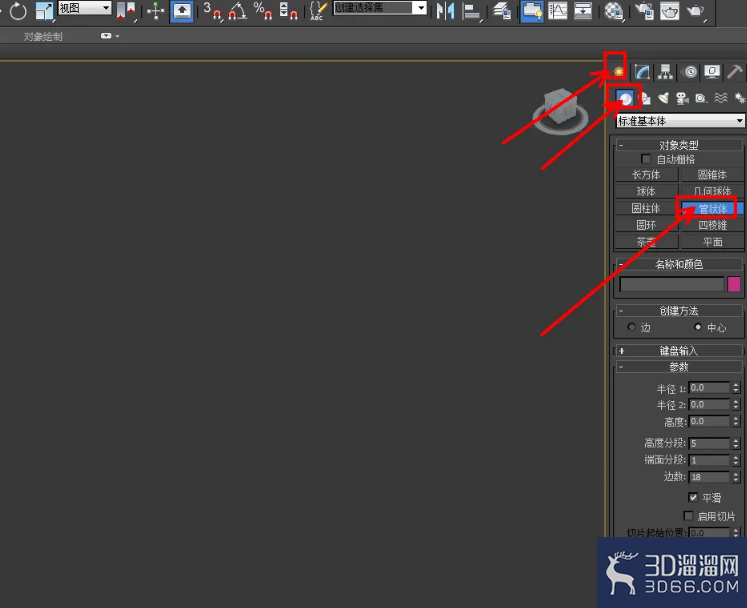Open the Render Setup icon

click(645, 11)
